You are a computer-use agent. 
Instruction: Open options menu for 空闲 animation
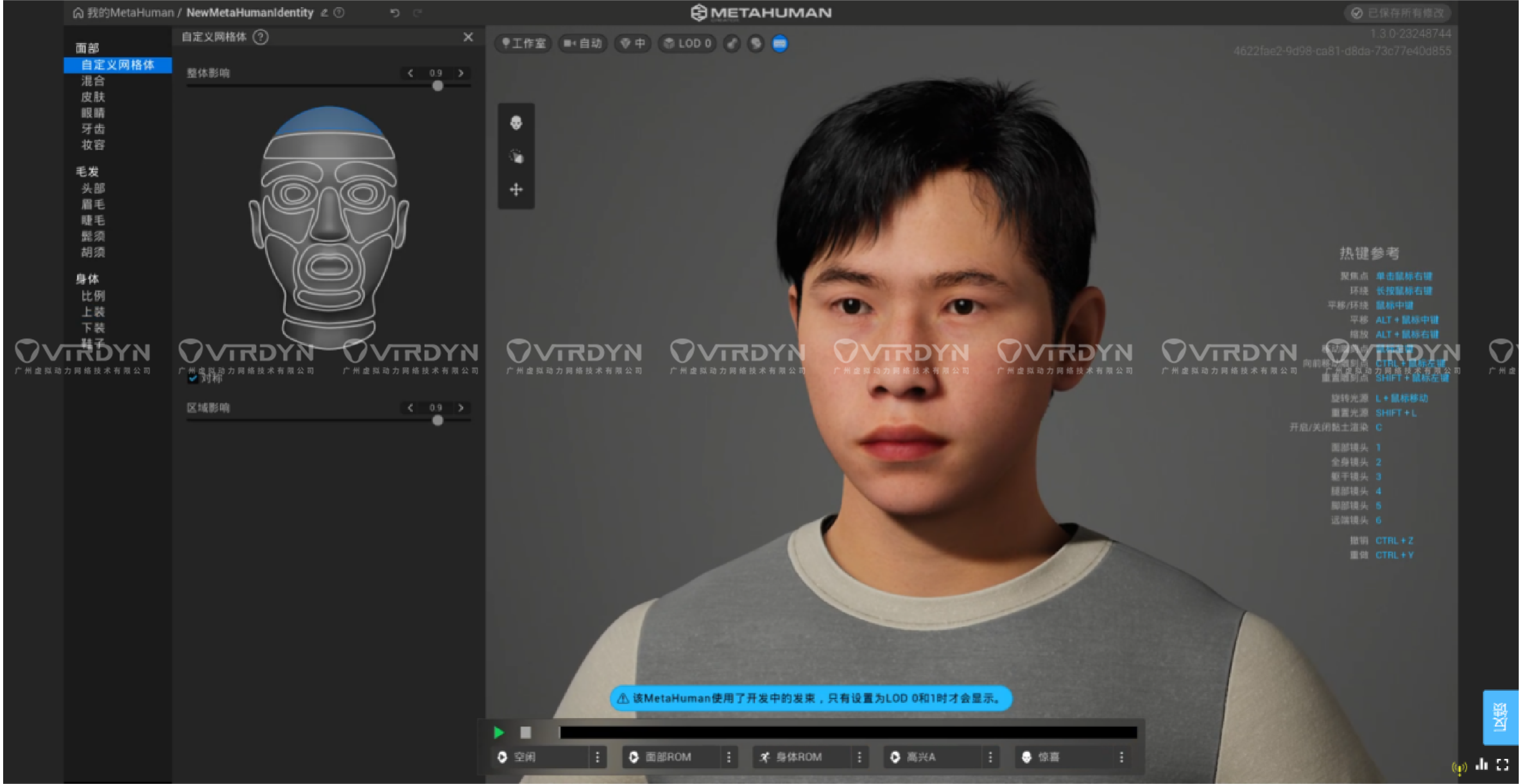coord(597,757)
